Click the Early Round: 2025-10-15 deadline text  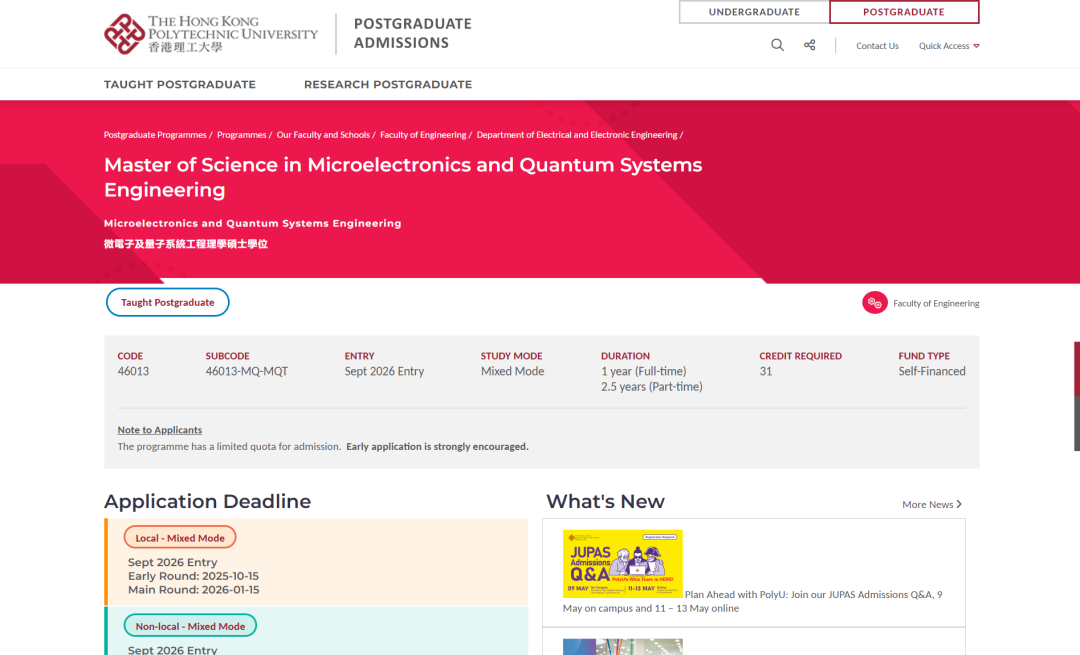(194, 576)
